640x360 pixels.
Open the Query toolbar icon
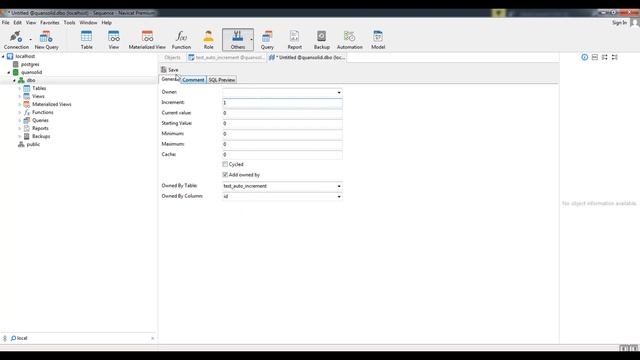click(x=267, y=37)
